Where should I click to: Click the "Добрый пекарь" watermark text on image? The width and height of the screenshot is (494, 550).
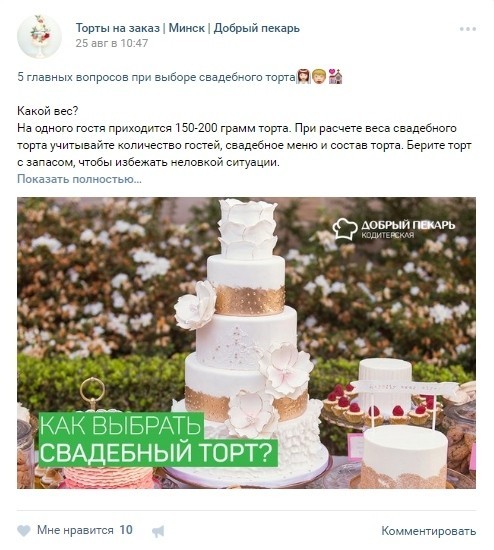click(x=408, y=225)
